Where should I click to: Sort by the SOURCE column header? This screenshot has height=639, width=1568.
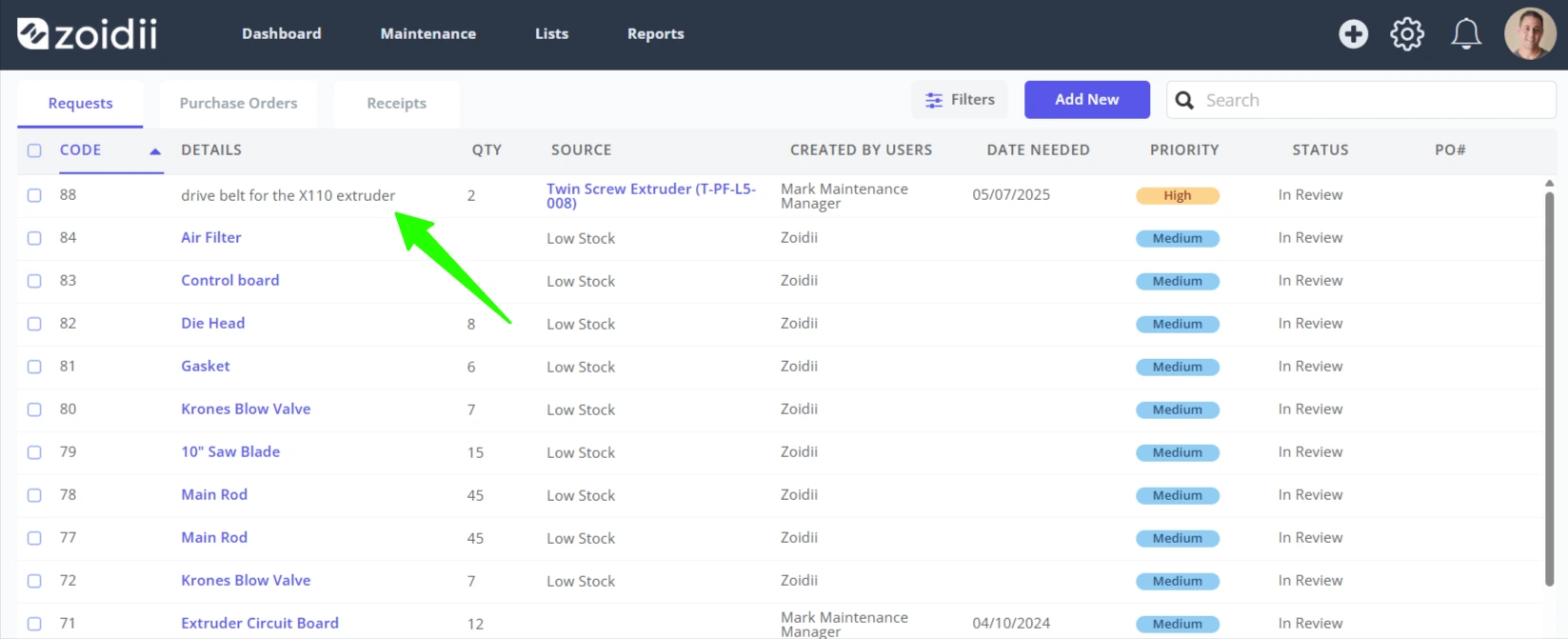[x=582, y=150]
